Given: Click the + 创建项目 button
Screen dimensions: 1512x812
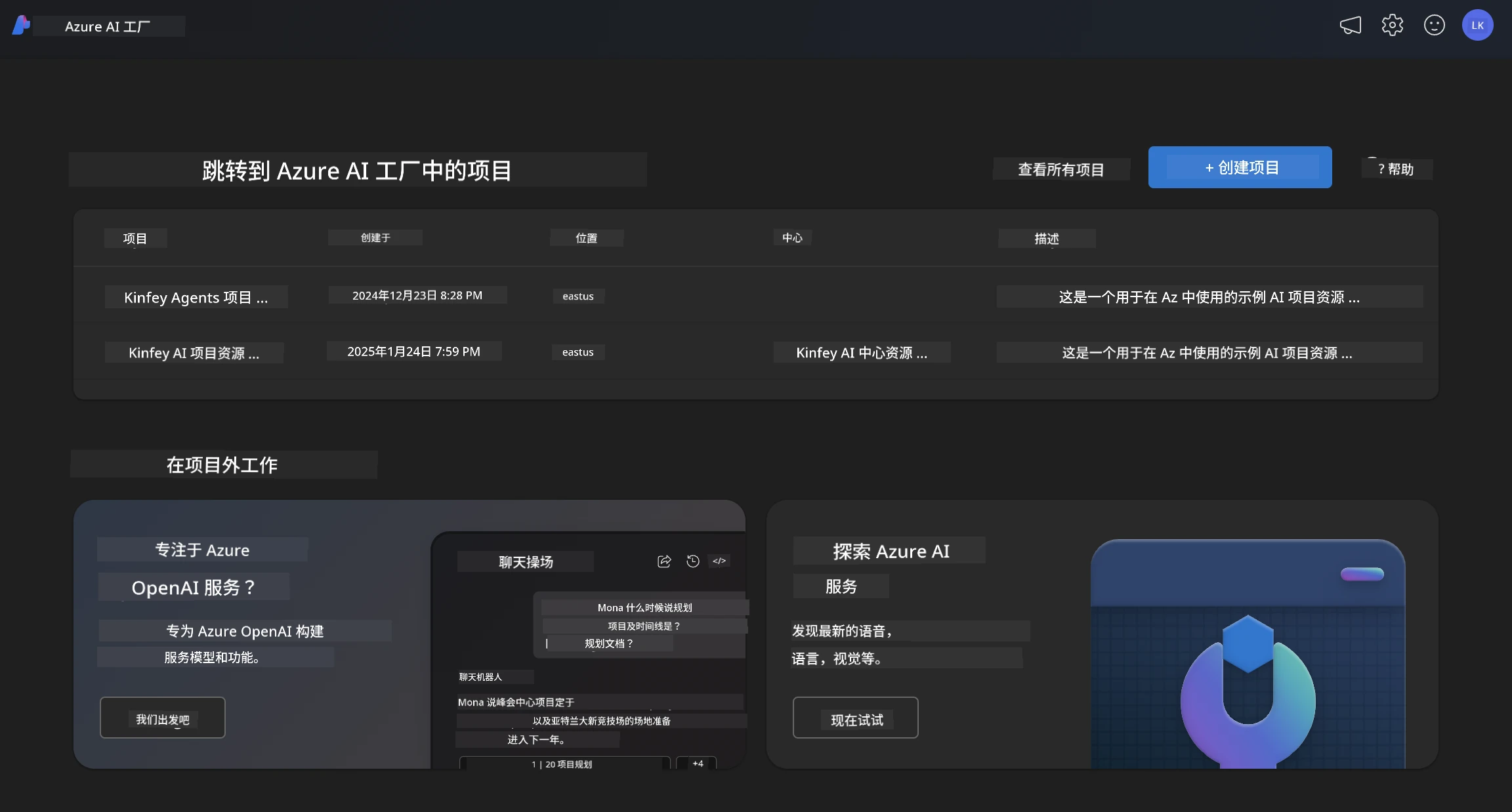Looking at the screenshot, I should click(x=1240, y=167).
